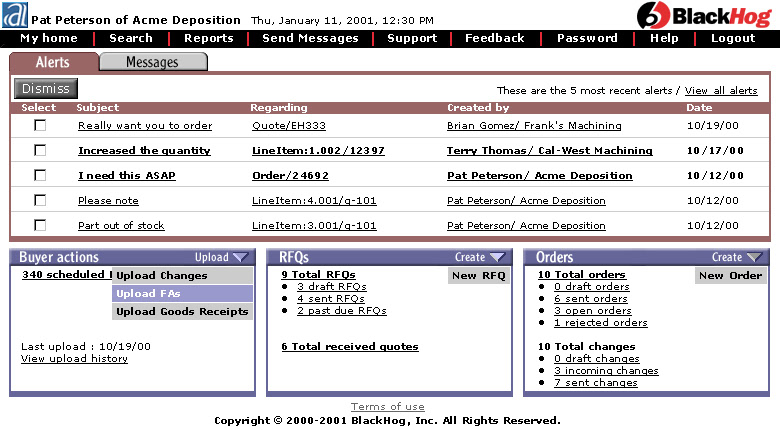Open Support in the navigation bar
The image size is (780, 430).
[412, 38]
